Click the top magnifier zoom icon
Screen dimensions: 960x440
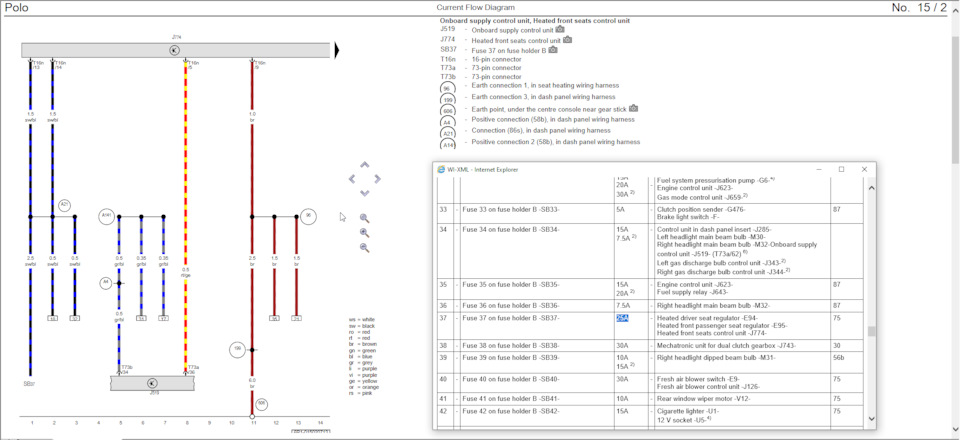tap(364, 218)
